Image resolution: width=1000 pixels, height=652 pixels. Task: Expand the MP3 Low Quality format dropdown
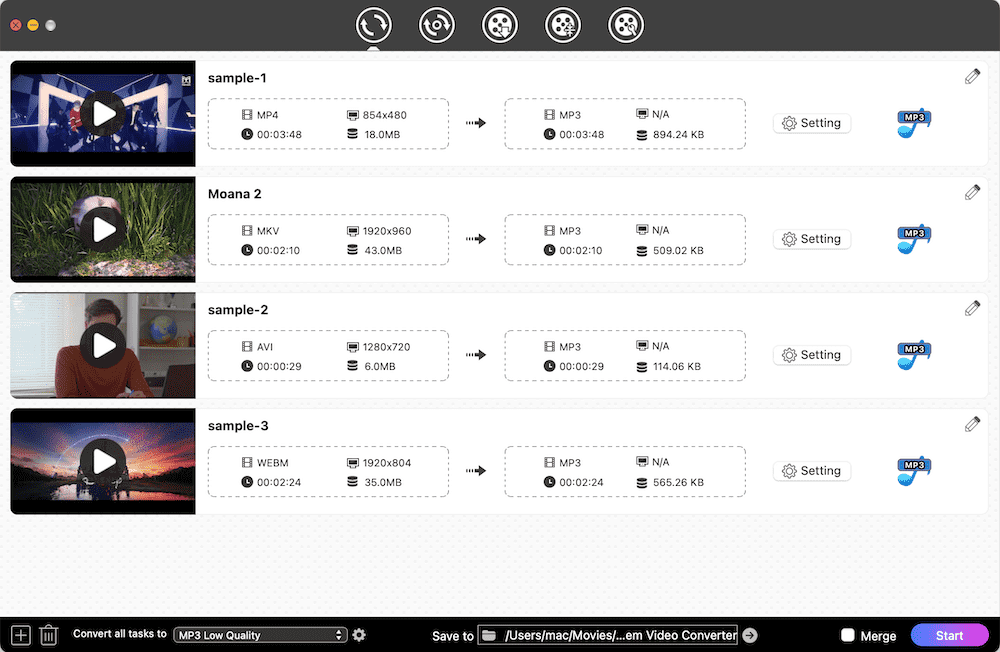(x=260, y=635)
